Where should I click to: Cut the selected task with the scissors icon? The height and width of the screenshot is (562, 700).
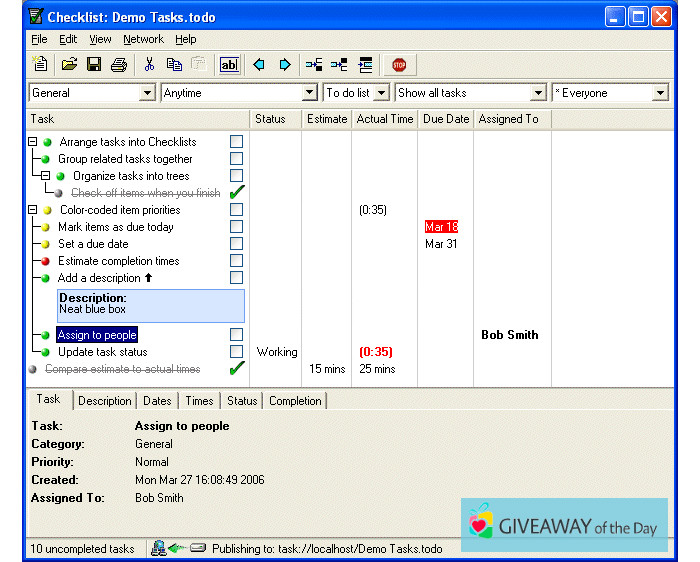[x=149, y=65]
